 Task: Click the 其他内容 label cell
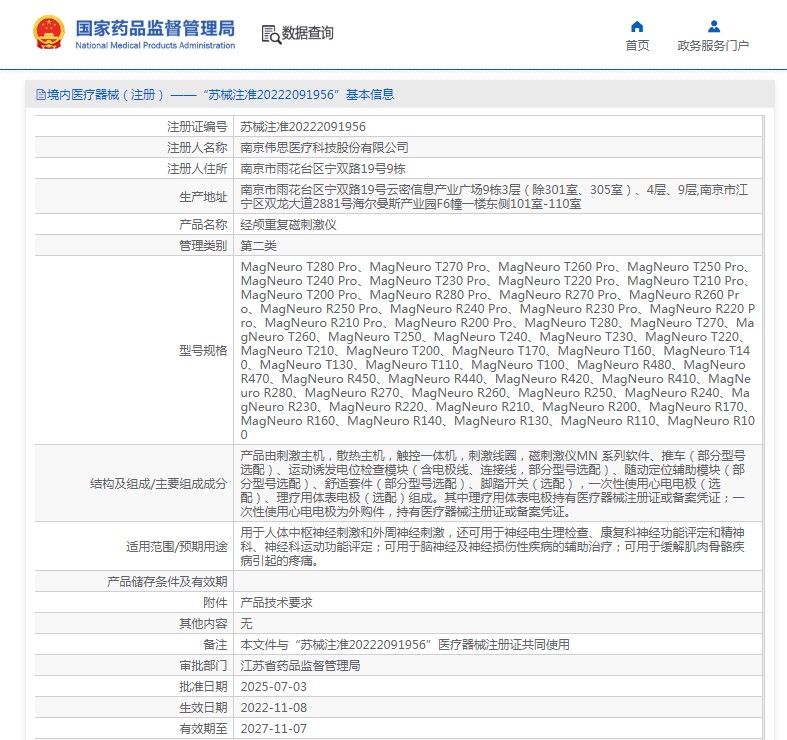(134, 624)
